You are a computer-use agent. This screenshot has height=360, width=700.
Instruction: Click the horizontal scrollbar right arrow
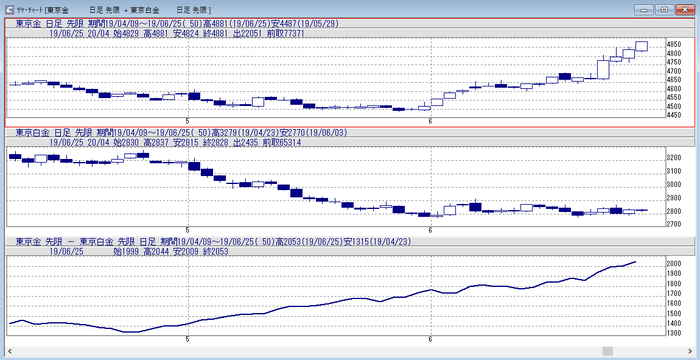pos(691,351)
